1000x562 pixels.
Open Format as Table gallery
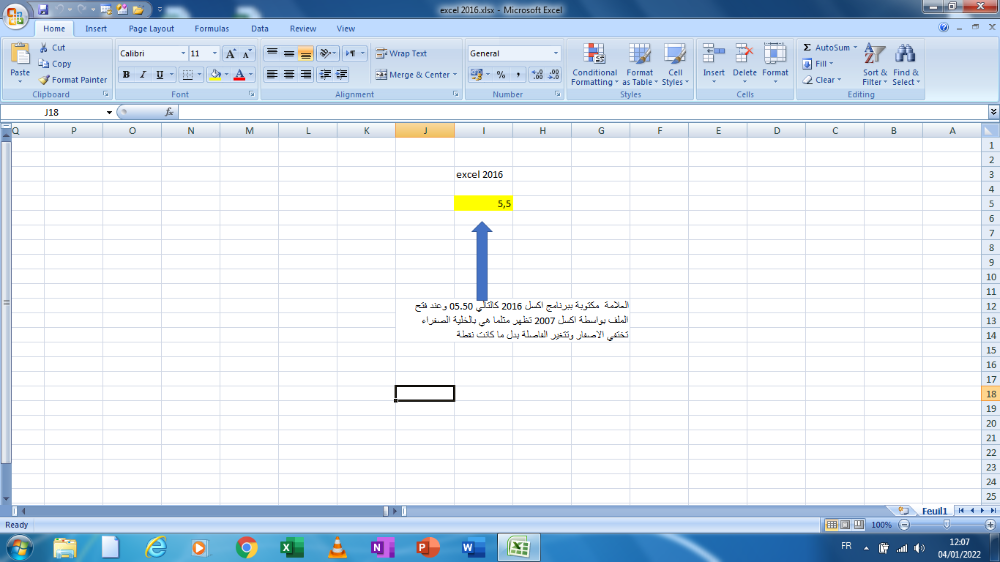click(640, 64)
